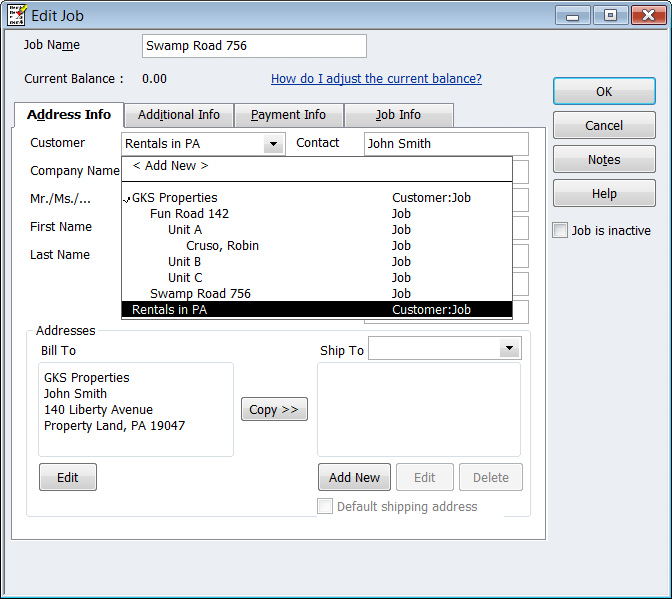672x599 pixels.
Task: Expand the Ship To dropdown
Action: click(x=510, y=348)
